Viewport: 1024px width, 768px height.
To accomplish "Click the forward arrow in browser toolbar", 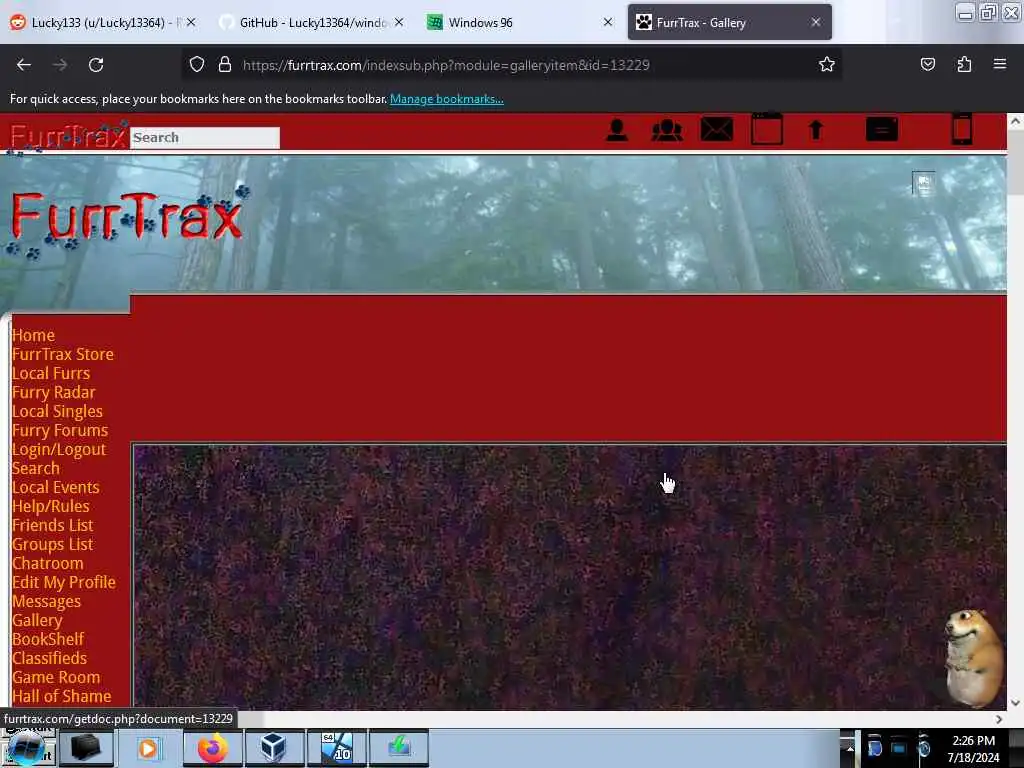I will point(60,65).
